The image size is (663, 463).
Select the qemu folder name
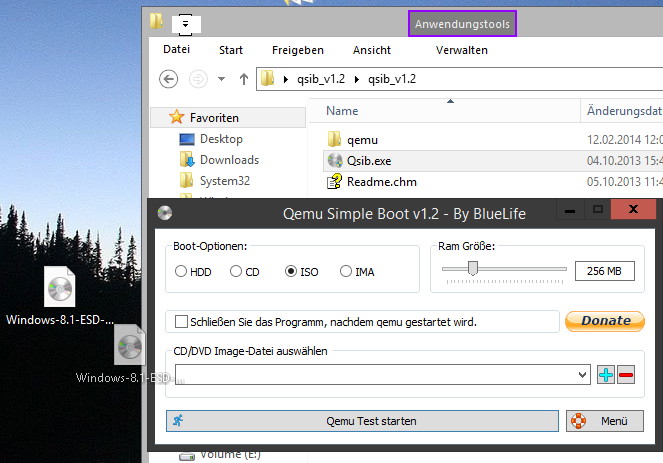(362, 140)
